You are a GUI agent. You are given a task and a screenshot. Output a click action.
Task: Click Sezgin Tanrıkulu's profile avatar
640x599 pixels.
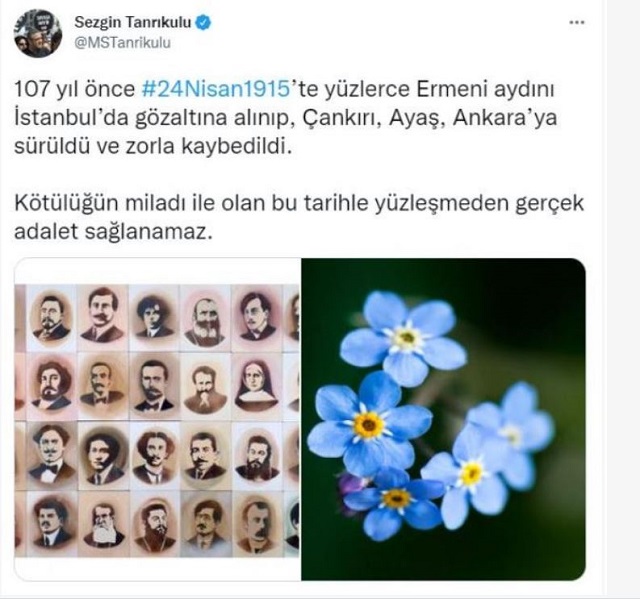[38, 33]
